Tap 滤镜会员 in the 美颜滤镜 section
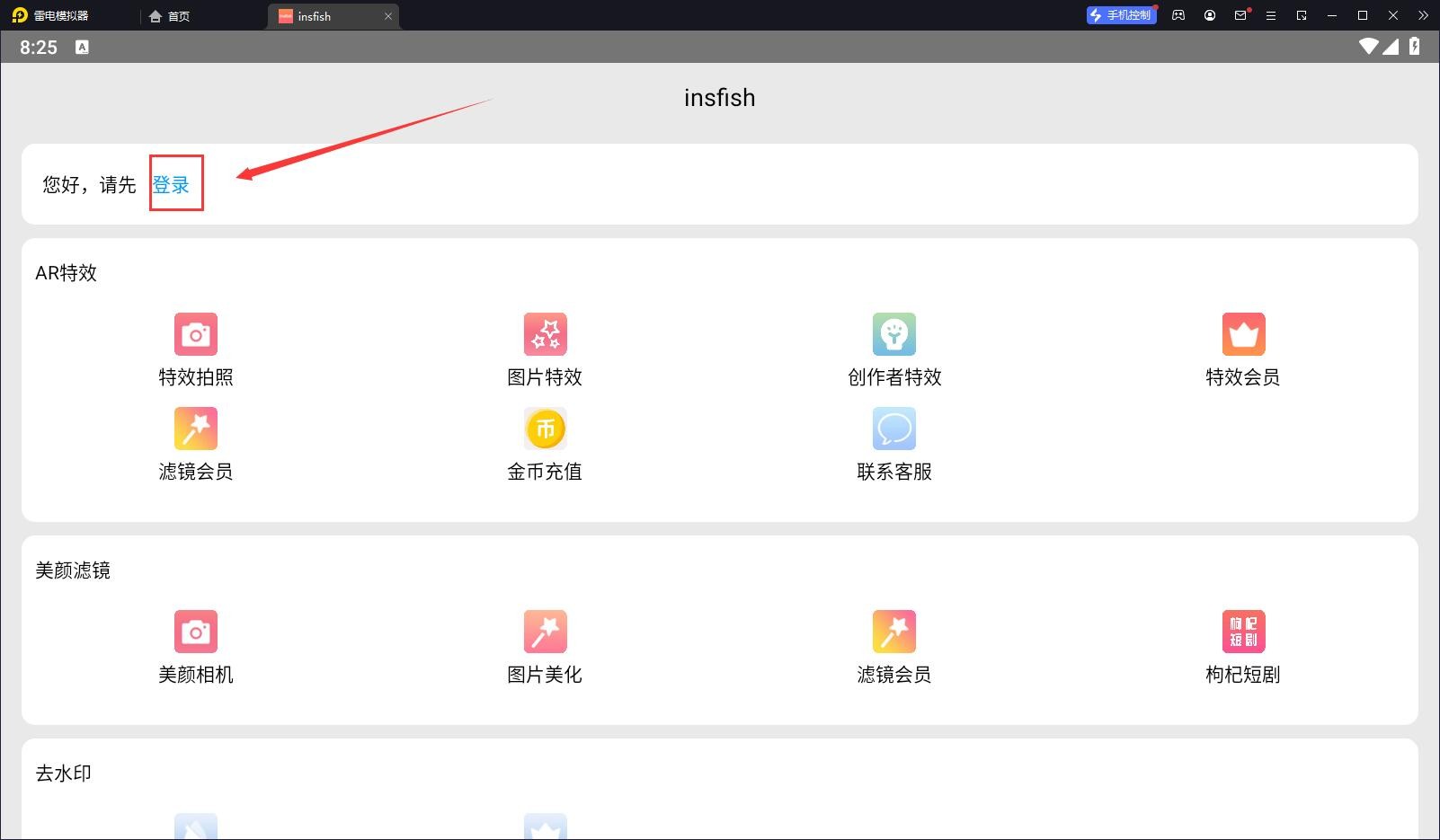 [x=893, y=632]
